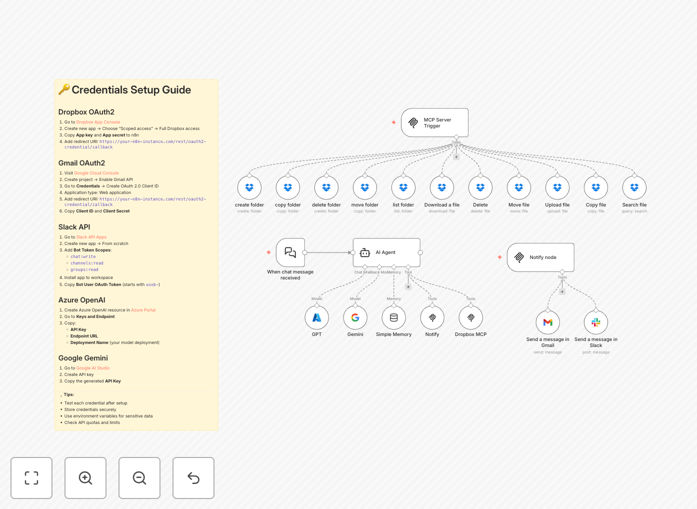Open the Upload file Dropbox node
Image resolution: width=697 pixels, height=509 pixels.
click(557, 188)
